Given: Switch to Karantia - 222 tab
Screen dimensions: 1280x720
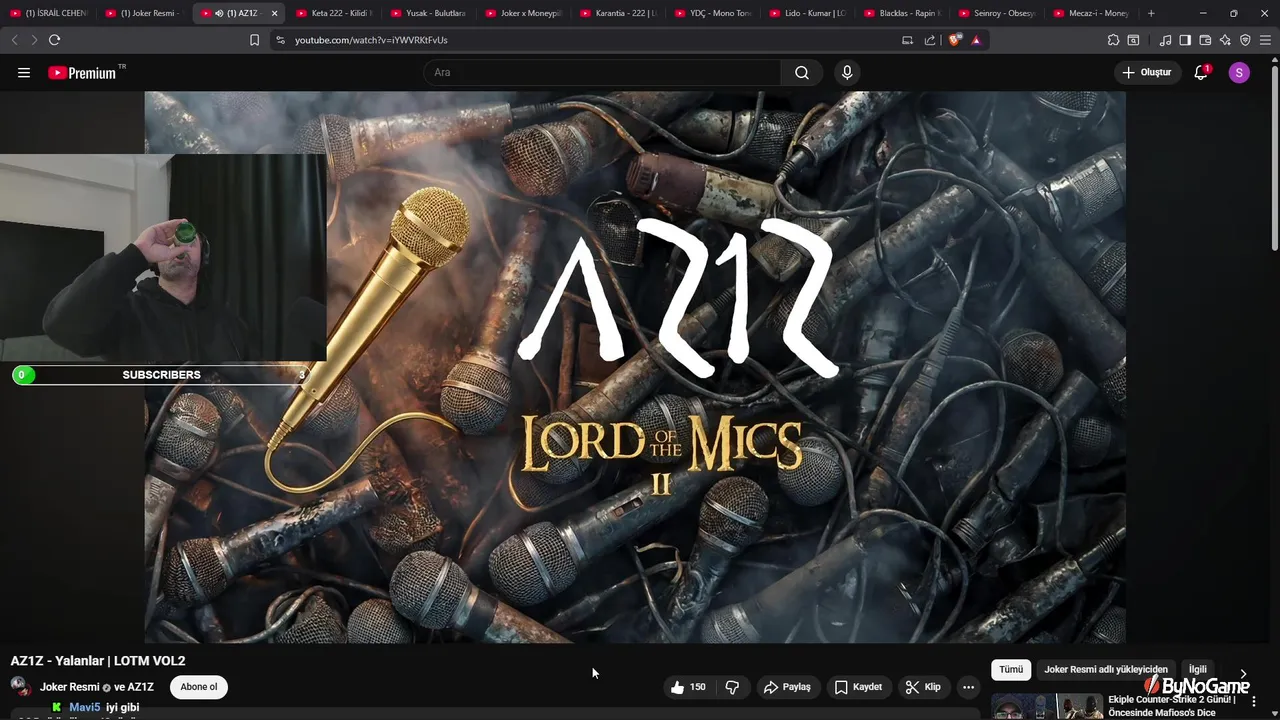Looking at the screenshot, I should point(618,13).
